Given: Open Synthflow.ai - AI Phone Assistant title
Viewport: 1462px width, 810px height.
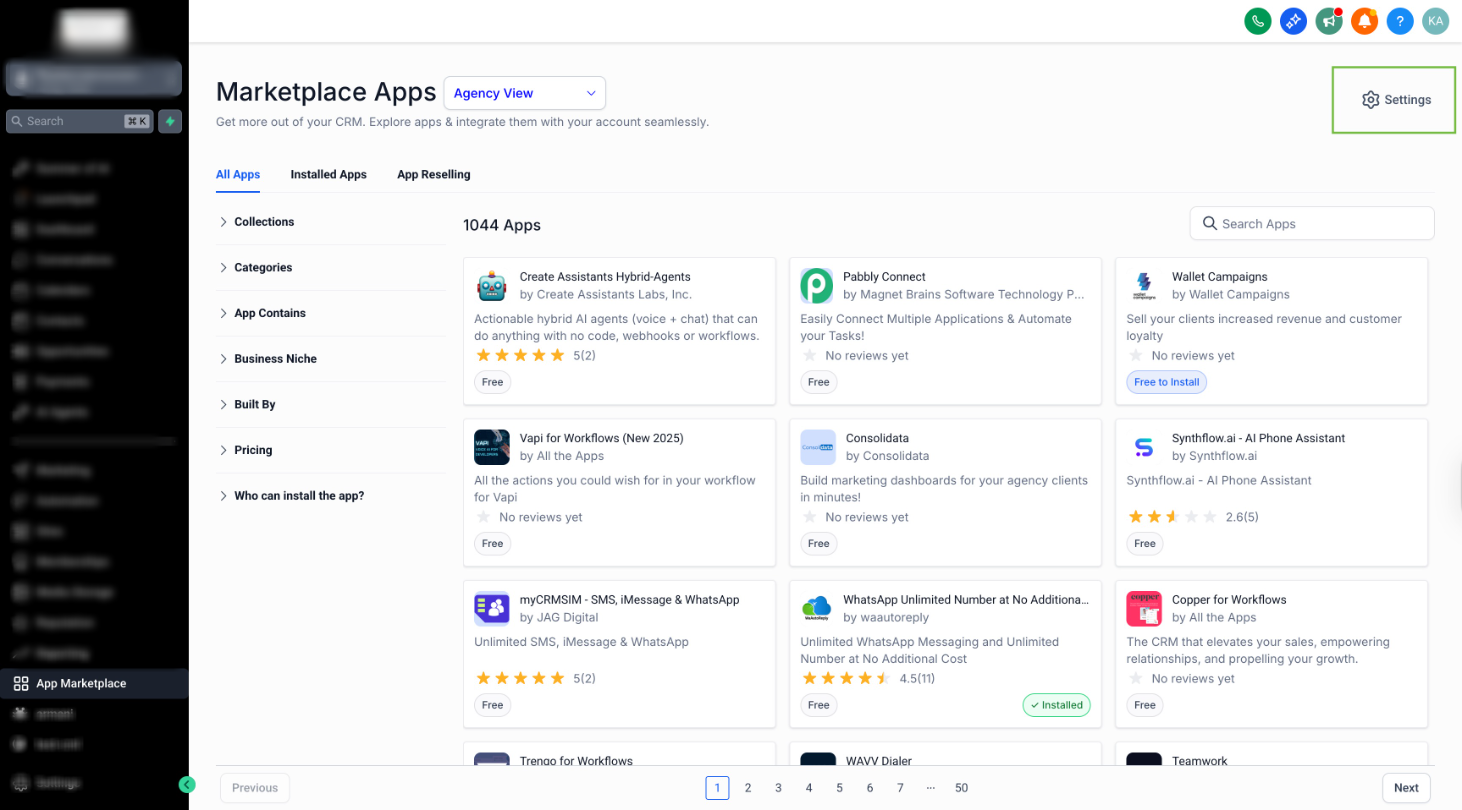Looking at the screenshot, I should [x=1258, y=438].
